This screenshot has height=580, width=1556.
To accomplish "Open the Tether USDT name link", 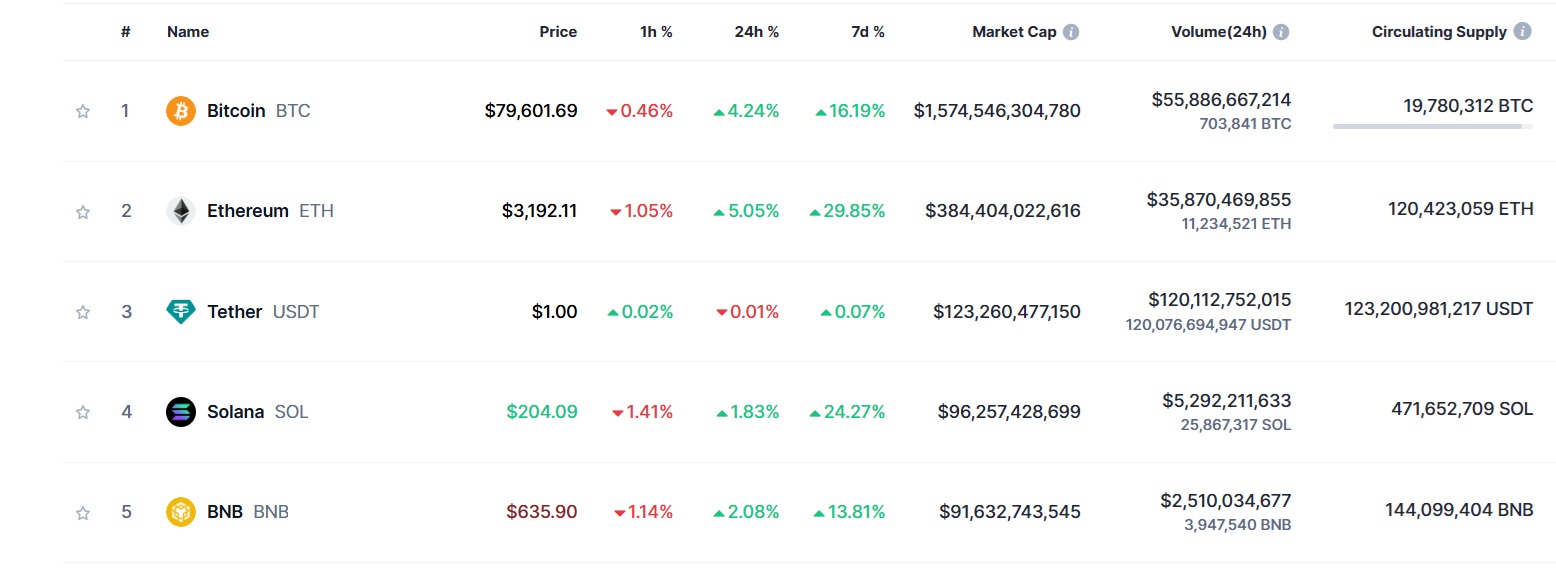I will tap(263, 312).
